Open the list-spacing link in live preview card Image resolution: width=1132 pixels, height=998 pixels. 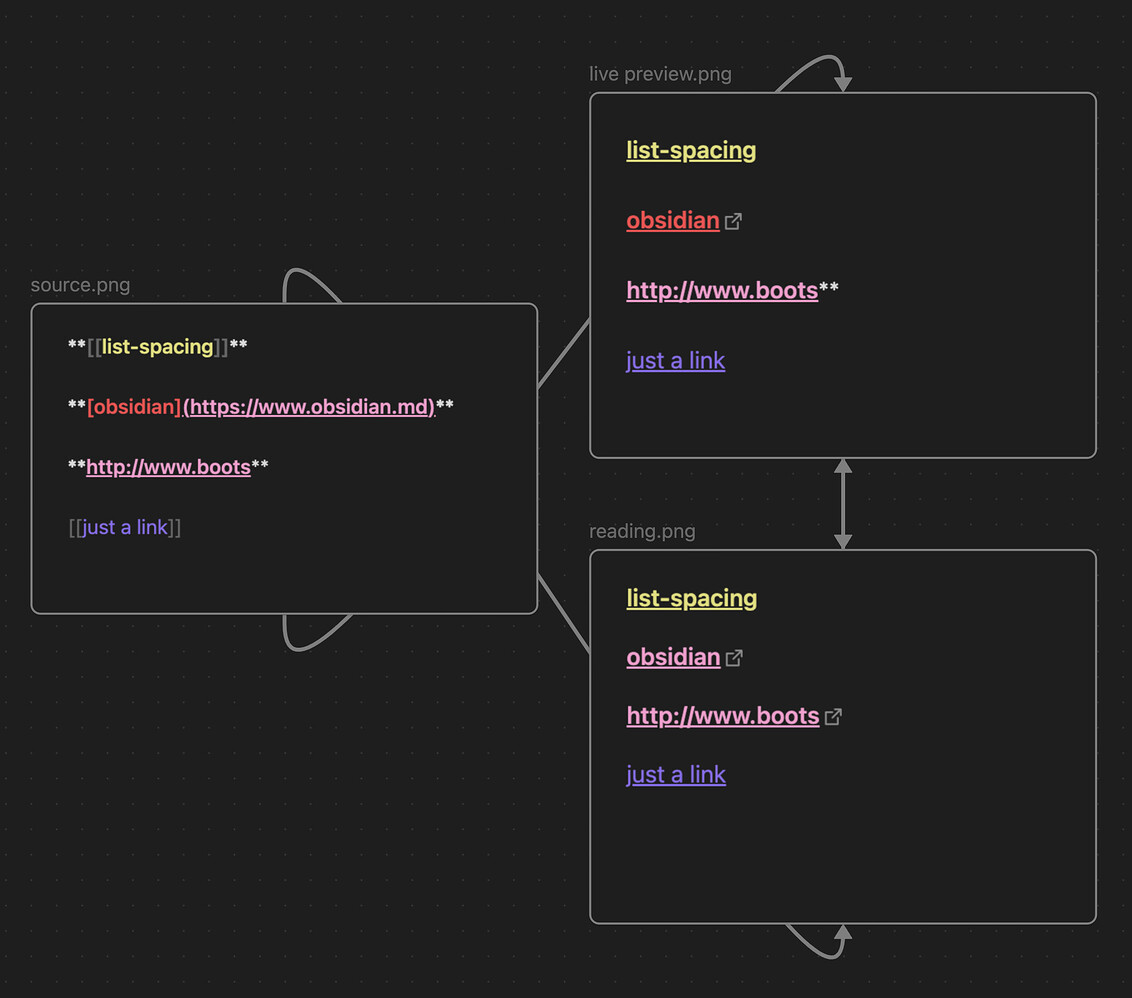coord(690,150)
